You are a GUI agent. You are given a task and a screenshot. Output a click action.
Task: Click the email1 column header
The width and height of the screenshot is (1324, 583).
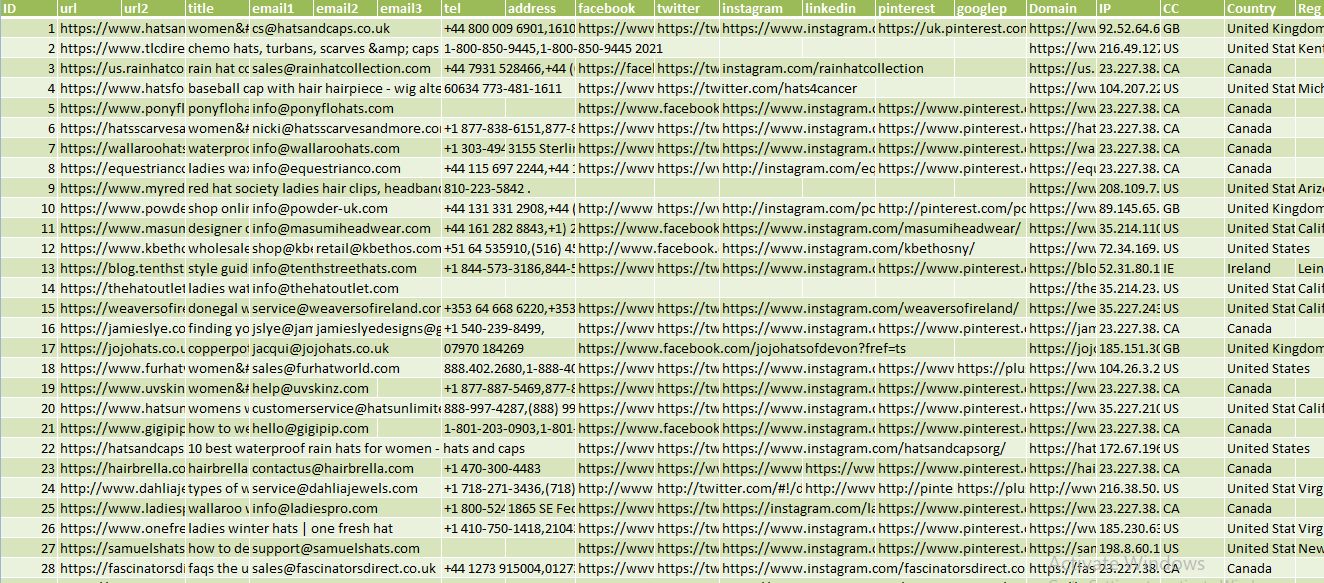coord(282,8)
